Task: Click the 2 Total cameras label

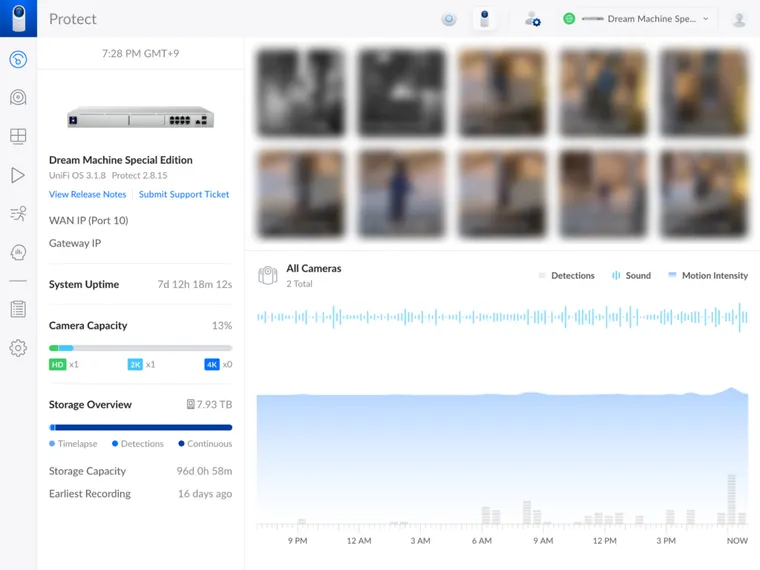Action: pyautogui.click(x=299, y=284)
